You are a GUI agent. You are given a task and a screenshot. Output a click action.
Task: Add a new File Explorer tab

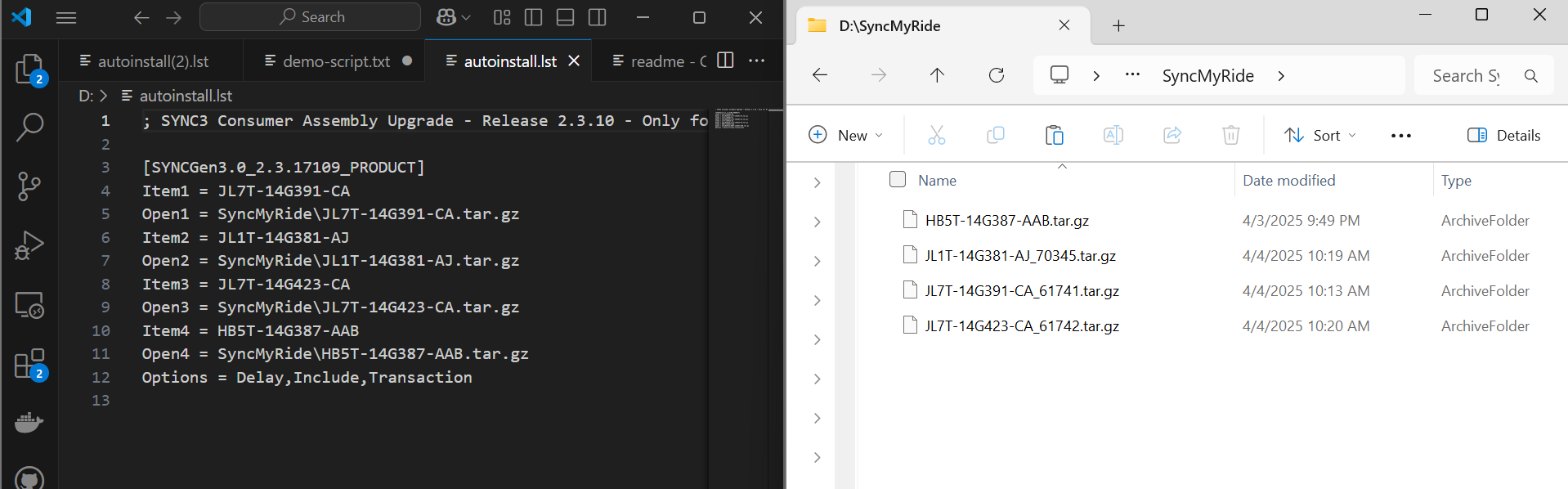click(x=1118, y=26)
